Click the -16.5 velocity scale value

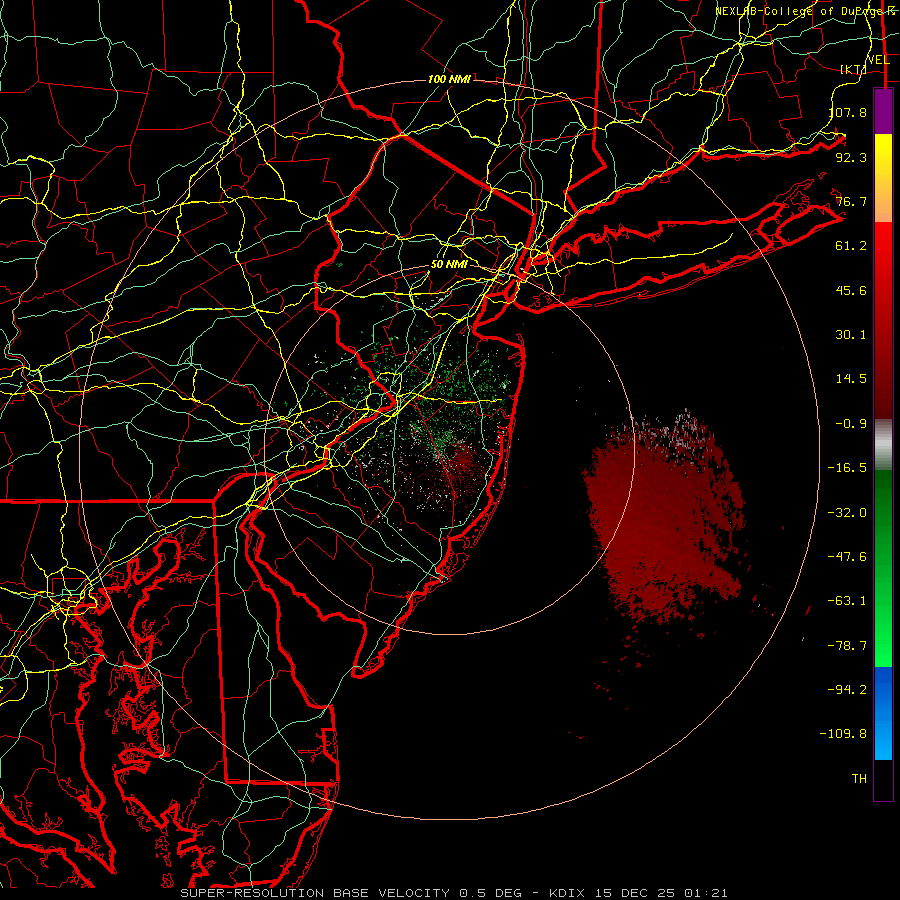847,468
